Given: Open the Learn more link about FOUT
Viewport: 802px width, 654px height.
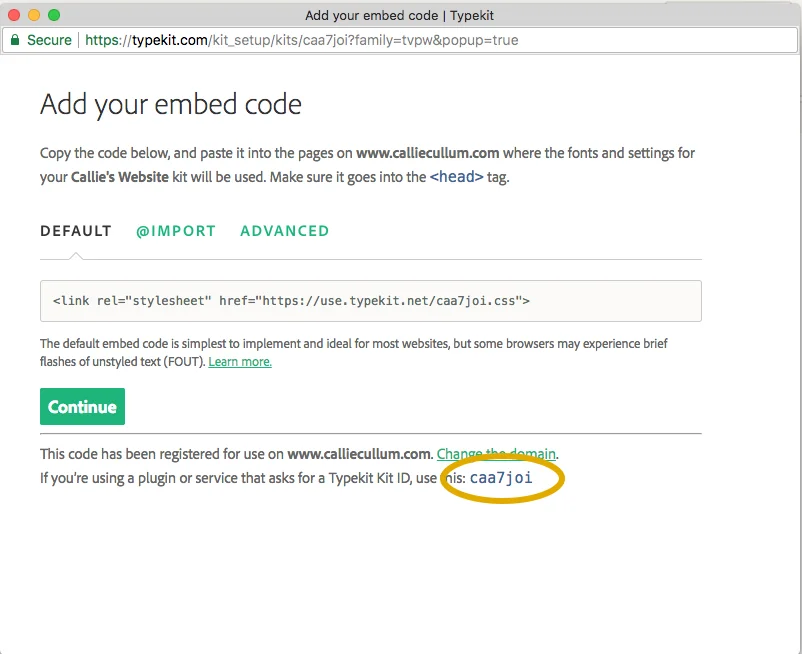Looking at the screenshot, I should click(240, 362).
